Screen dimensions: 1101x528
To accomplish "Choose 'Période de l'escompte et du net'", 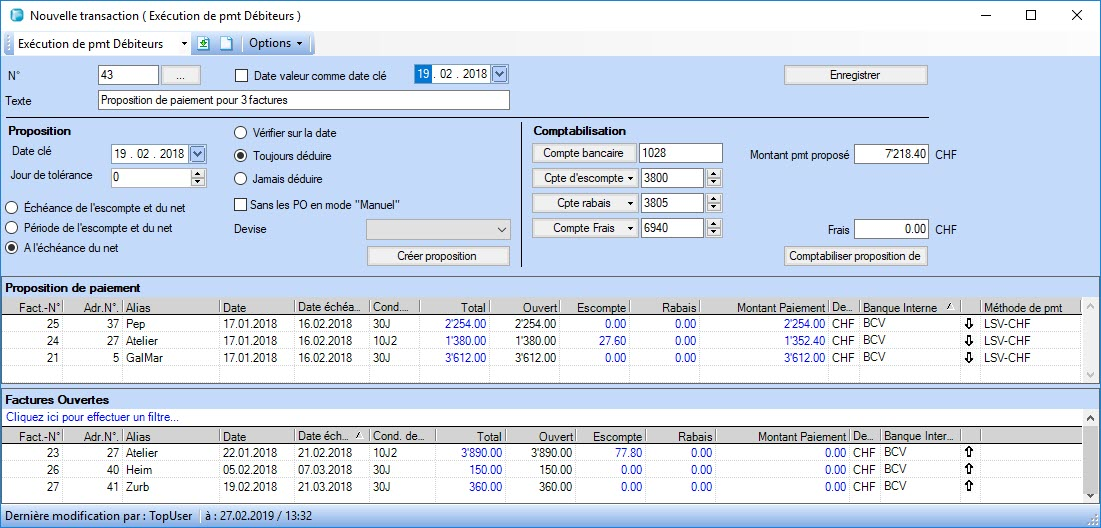I will pyautogui.click(x=13, y=228).
